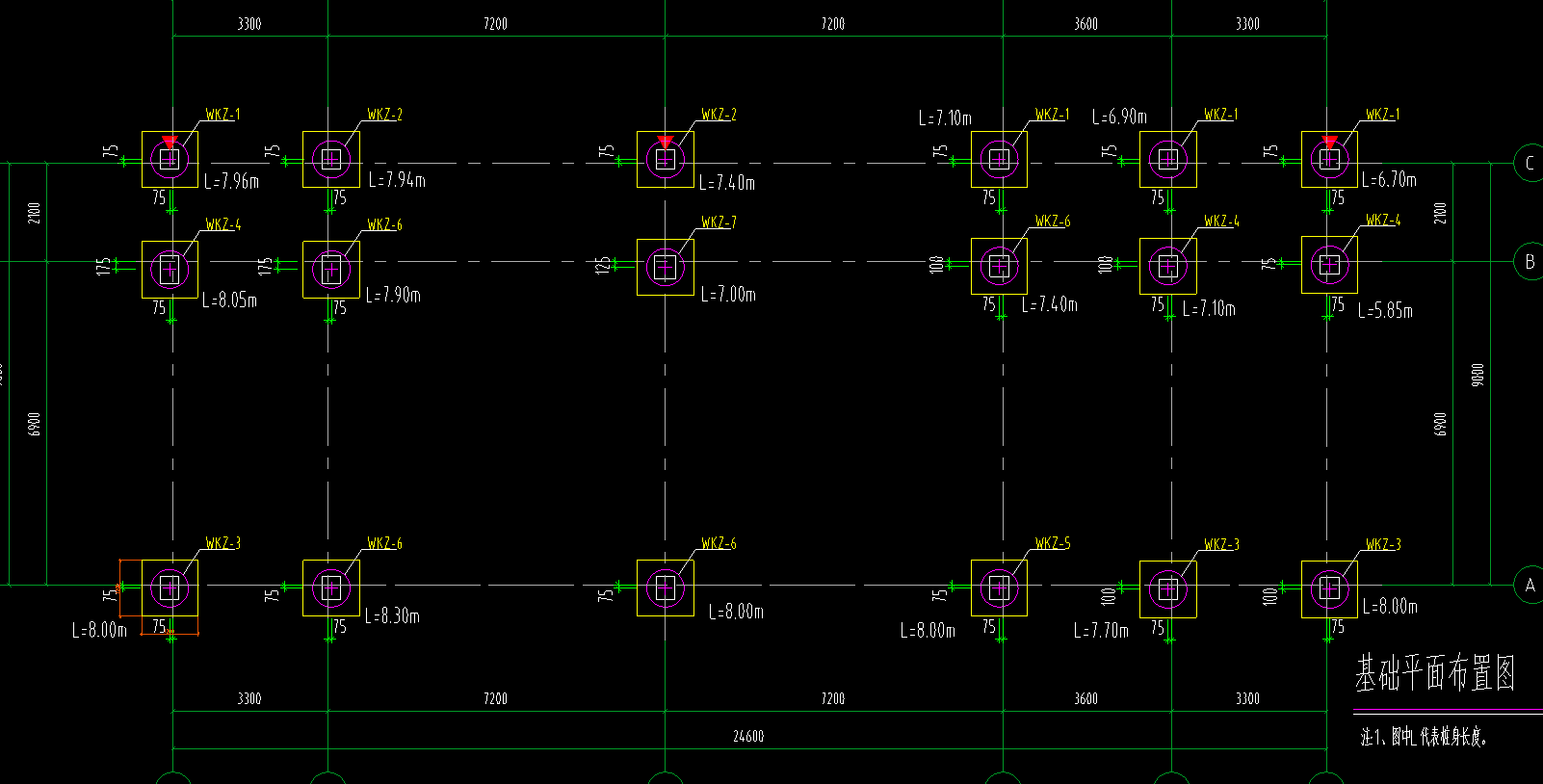Pick the L=6.70m pile length label
The height and width of the screenshot is (784, 1543).
click(1389, 179)
